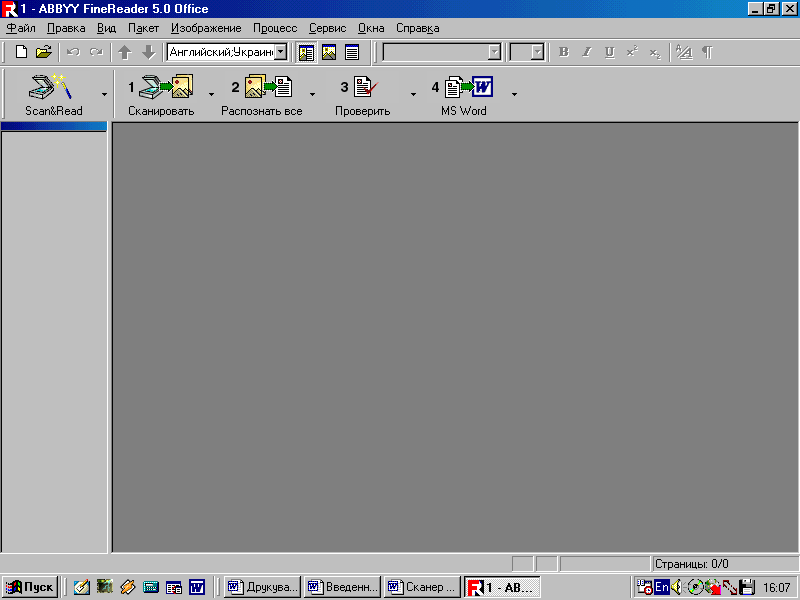Click the floppy disk tray icon

tap(747, 587)
